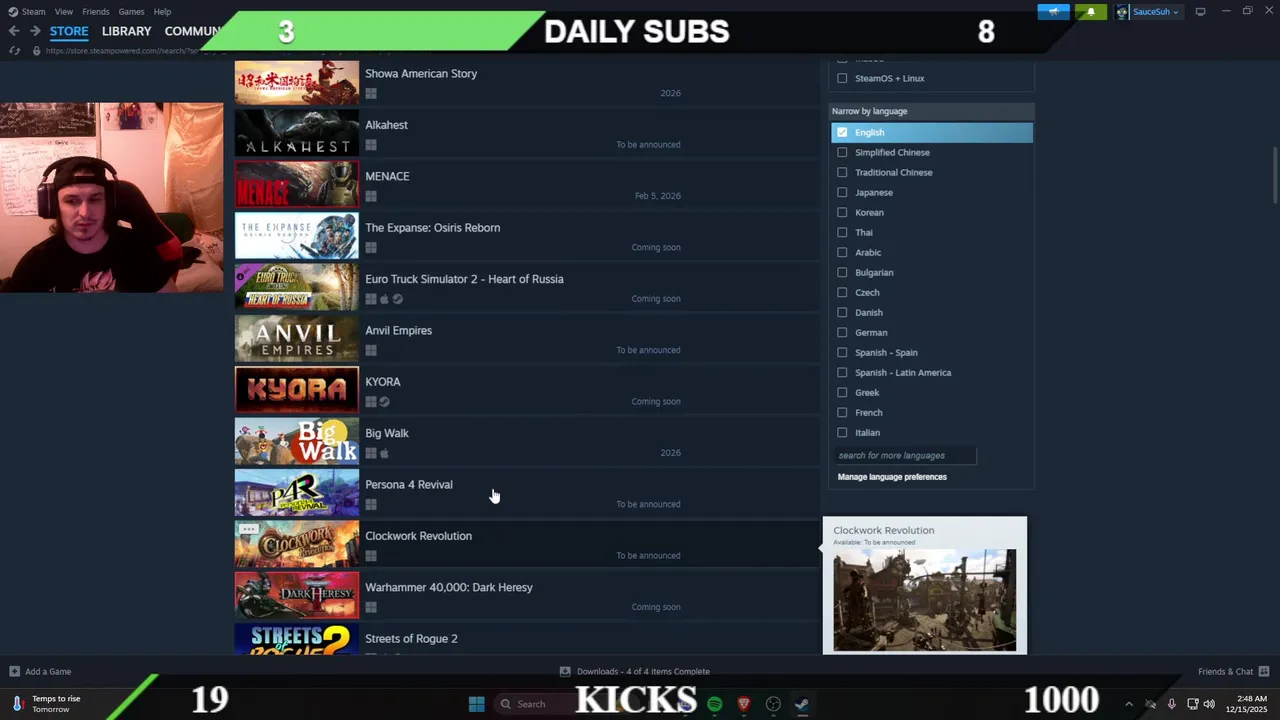The image size is (1280, 720).
Task: Open the View menu
Action: click(x=64, y=12)
